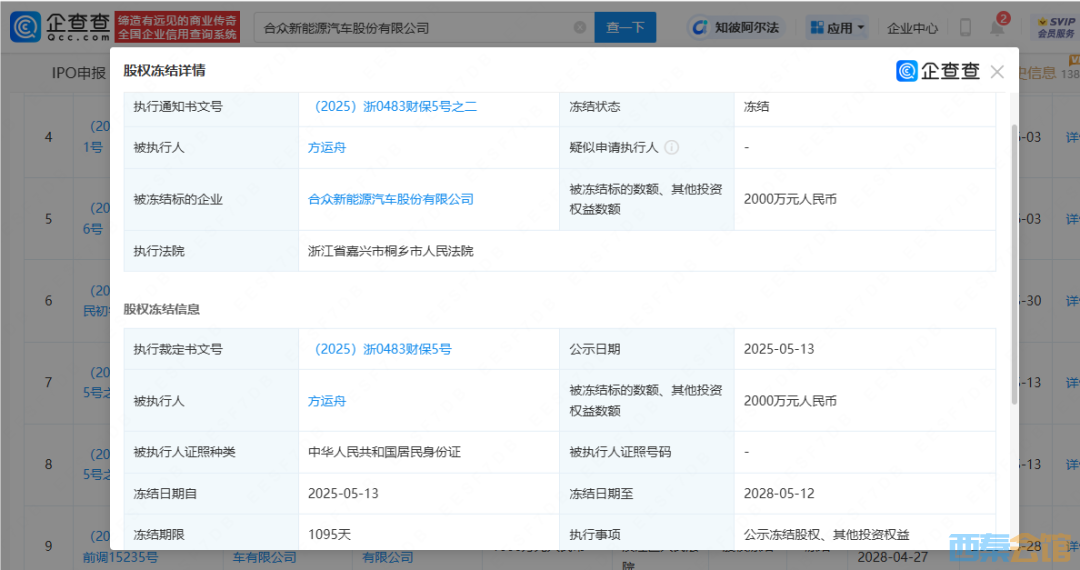1080x570 pixels.
Task: Click 方运舟 link in top details table
Action: 327,148
